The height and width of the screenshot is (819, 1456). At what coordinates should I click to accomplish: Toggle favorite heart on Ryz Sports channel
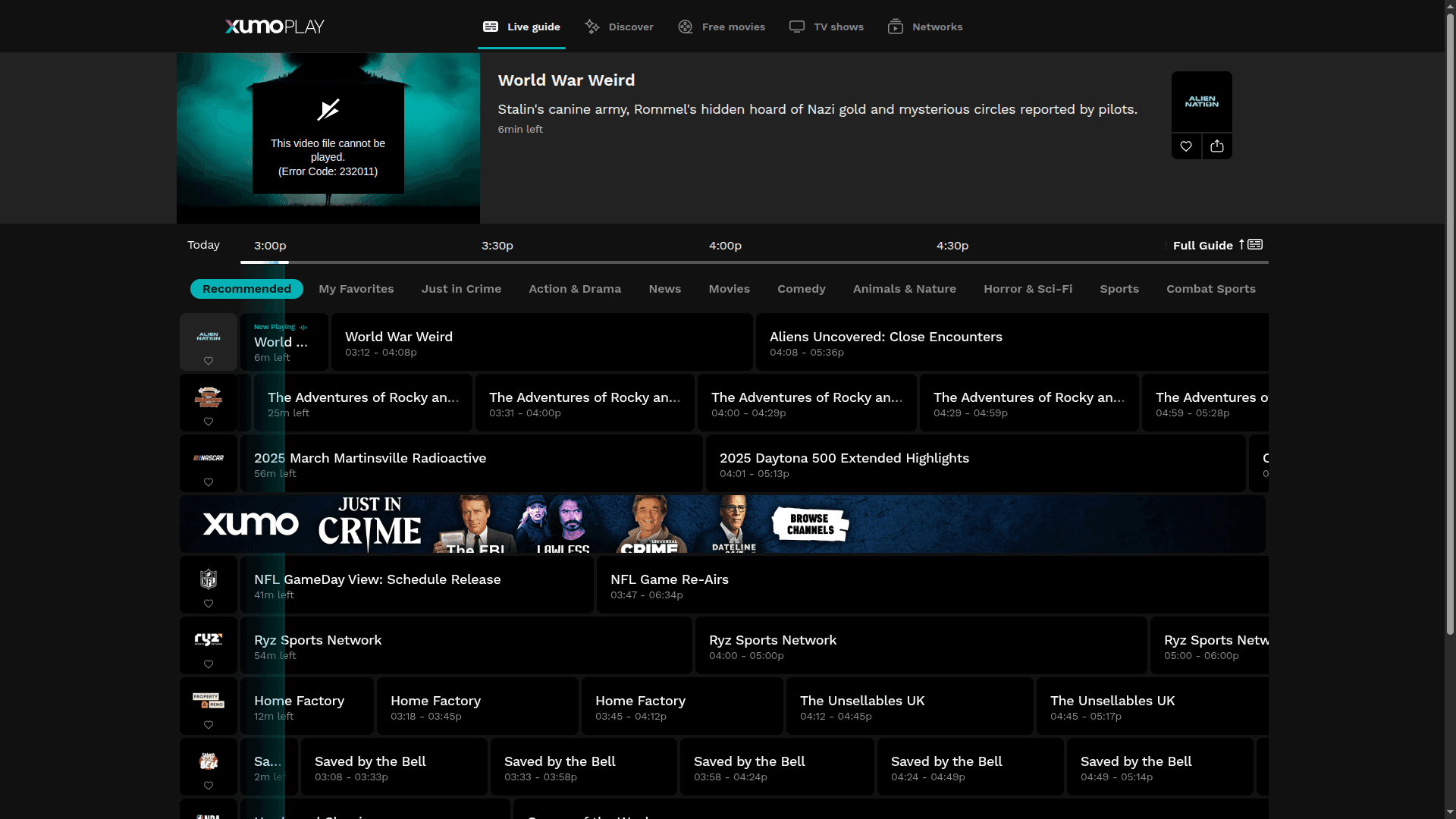tap(209, 664)
